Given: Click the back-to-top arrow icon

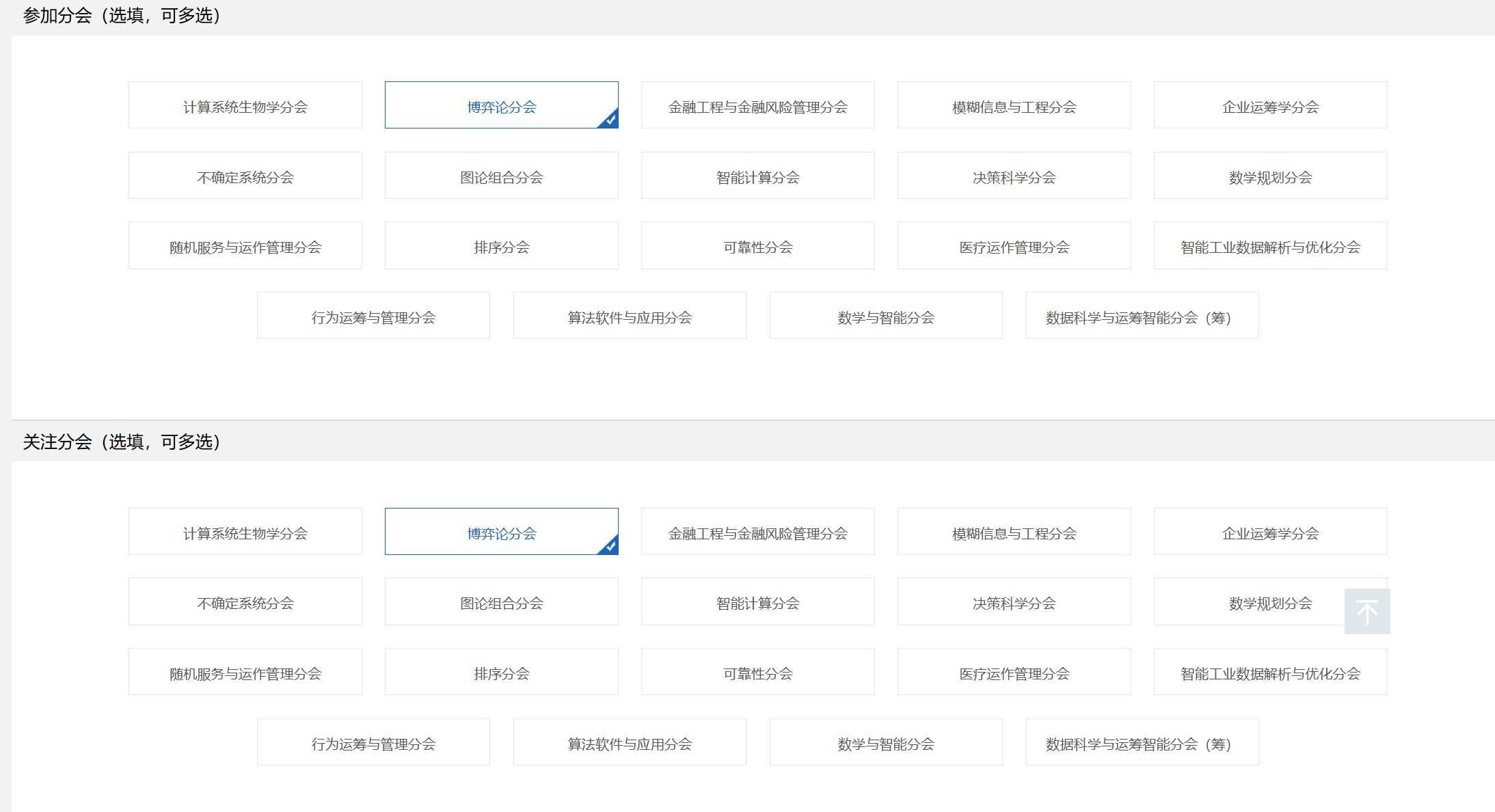Looking at the screenshot, I should pos(1366,610).
